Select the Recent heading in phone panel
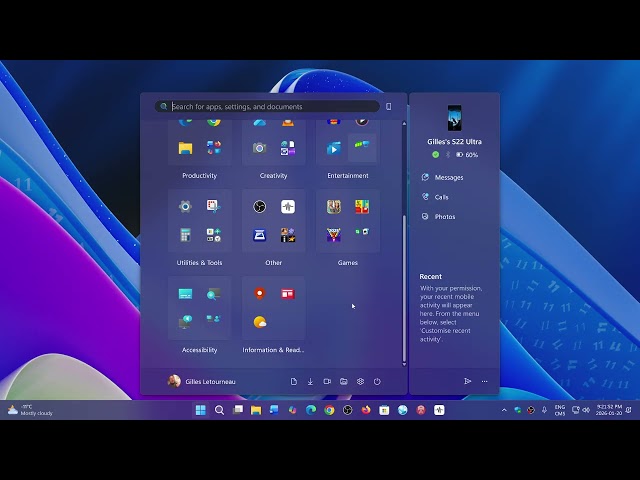The width and height of the screenshot is (640, 480). 431,277
